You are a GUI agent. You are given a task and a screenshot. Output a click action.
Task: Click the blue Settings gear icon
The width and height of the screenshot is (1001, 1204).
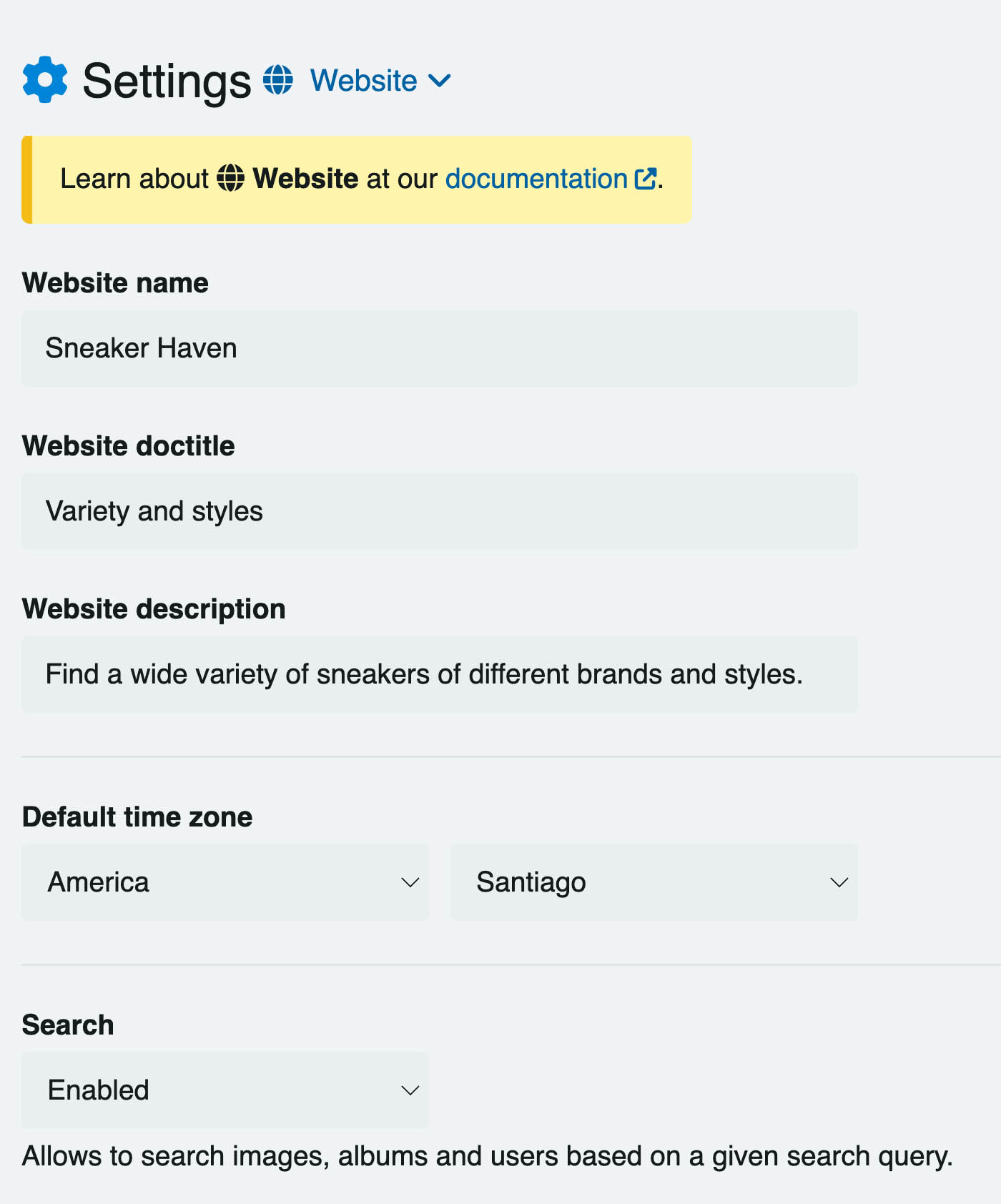(x=45, y=79)
